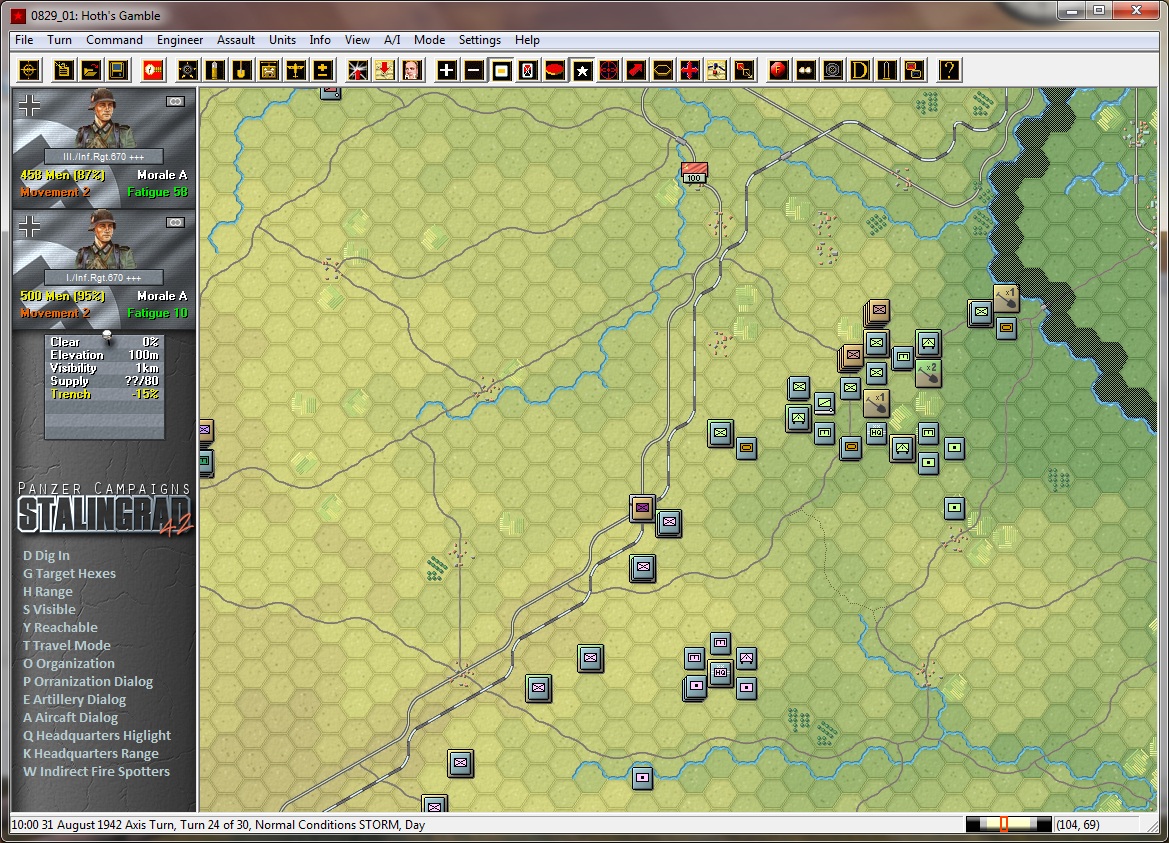This screenshot has width=1169, height=843.
Task: Click the "Trench -15%" terrain info line
Action: [x=104, y=394]
